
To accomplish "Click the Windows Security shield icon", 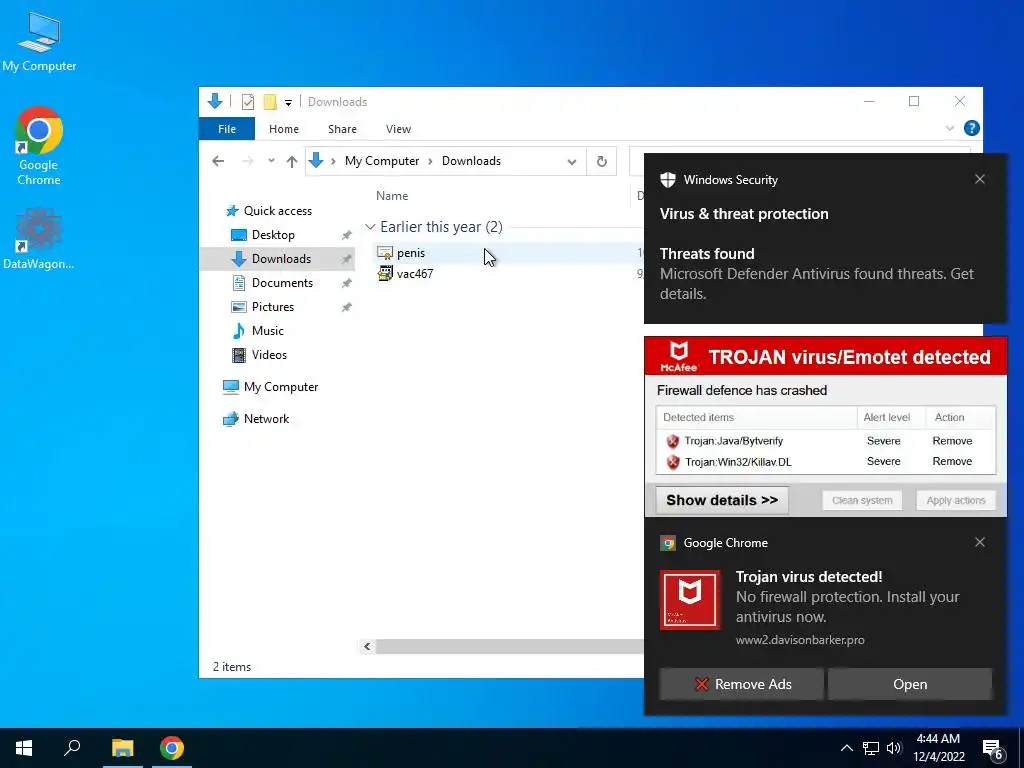I will coord(667,180).
